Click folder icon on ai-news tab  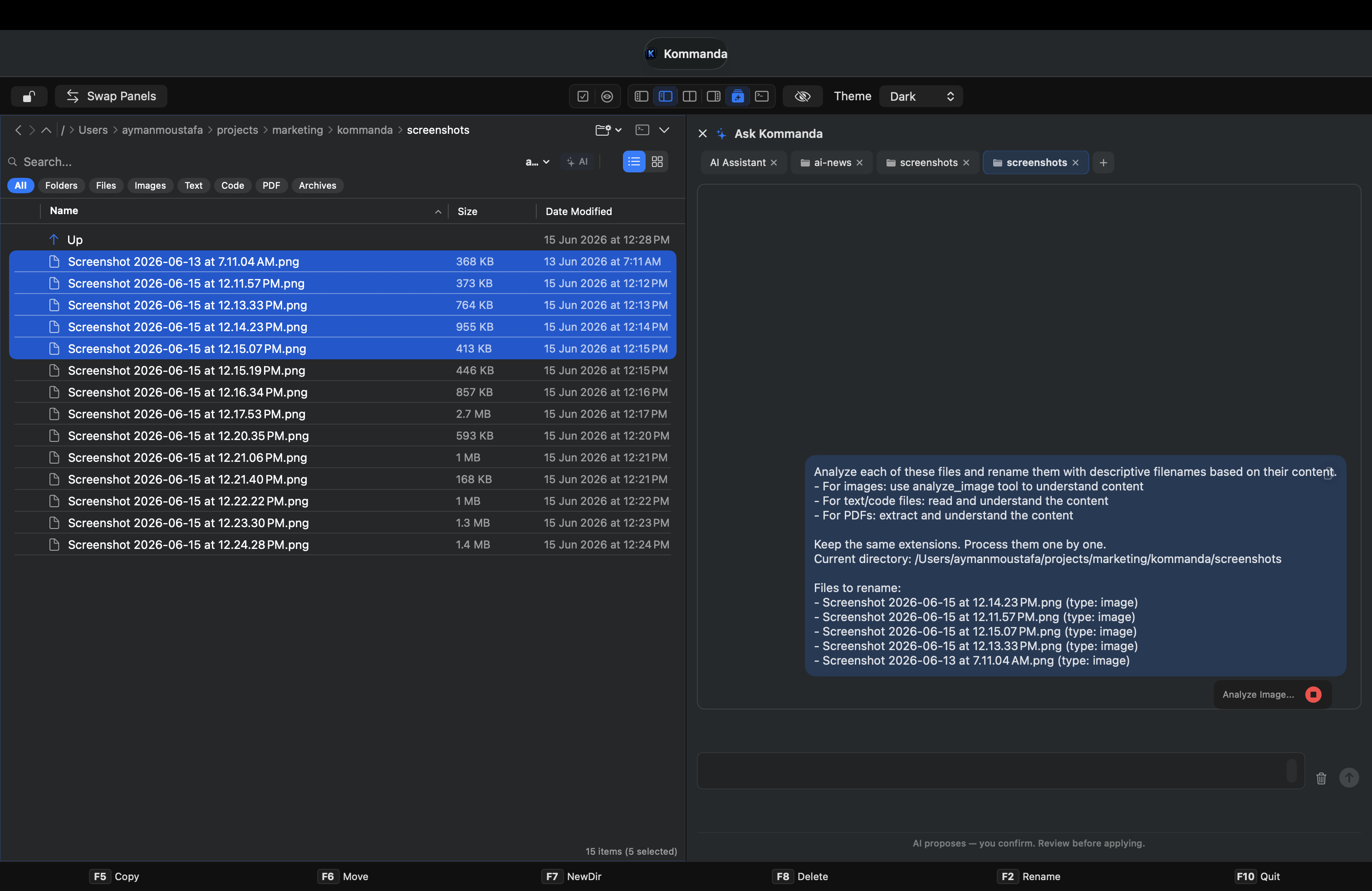pyautogui.click(x=805, y=162)
